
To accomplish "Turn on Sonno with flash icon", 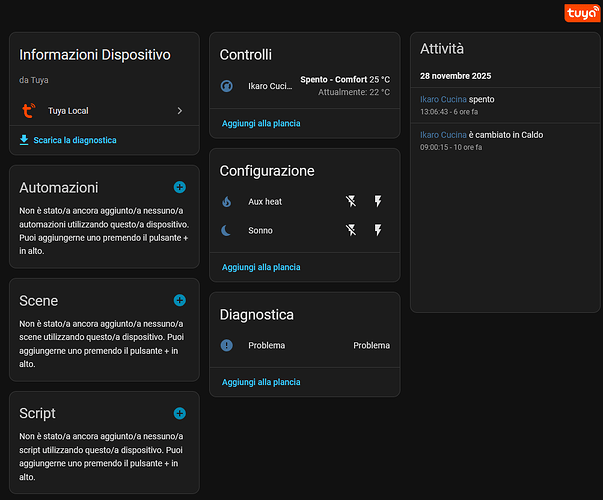I will click(378, 230).
